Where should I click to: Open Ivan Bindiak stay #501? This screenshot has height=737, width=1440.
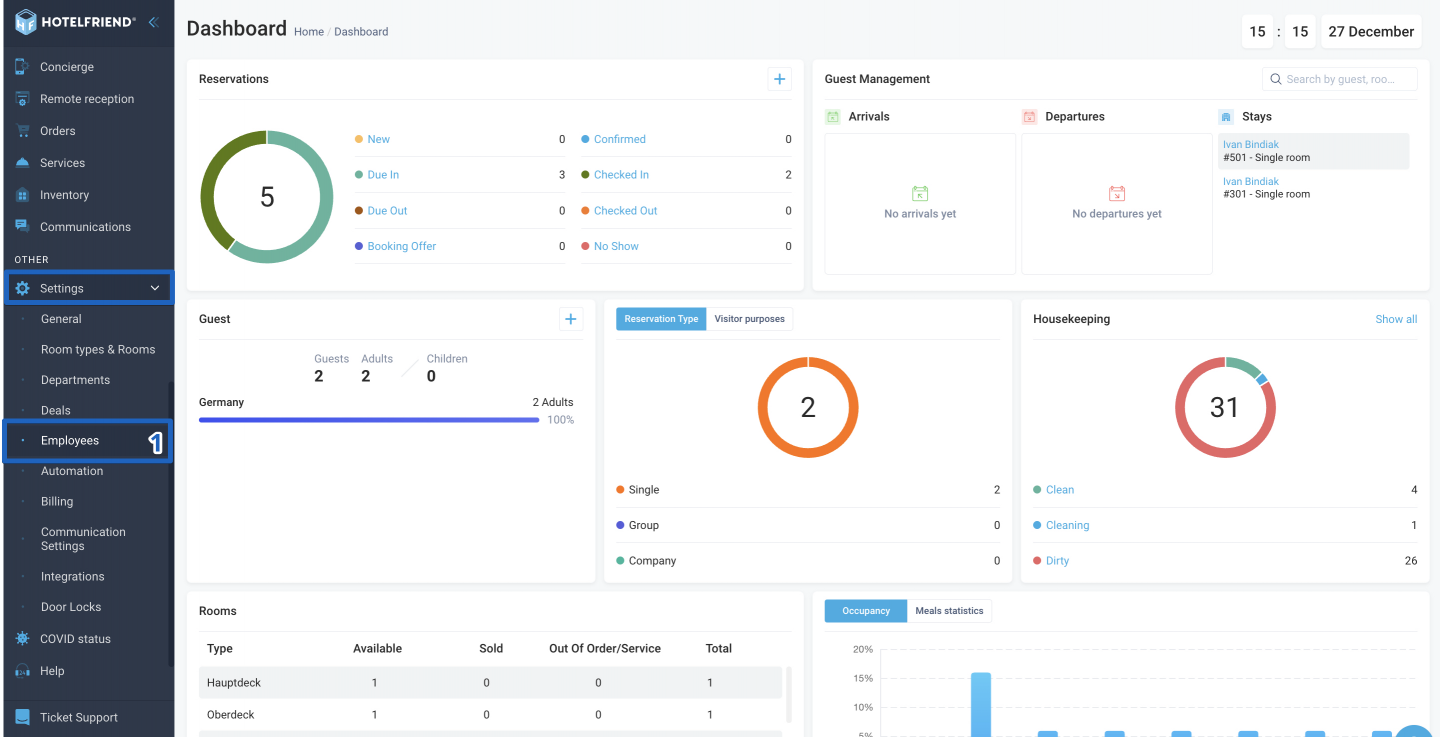(1313, 151)
